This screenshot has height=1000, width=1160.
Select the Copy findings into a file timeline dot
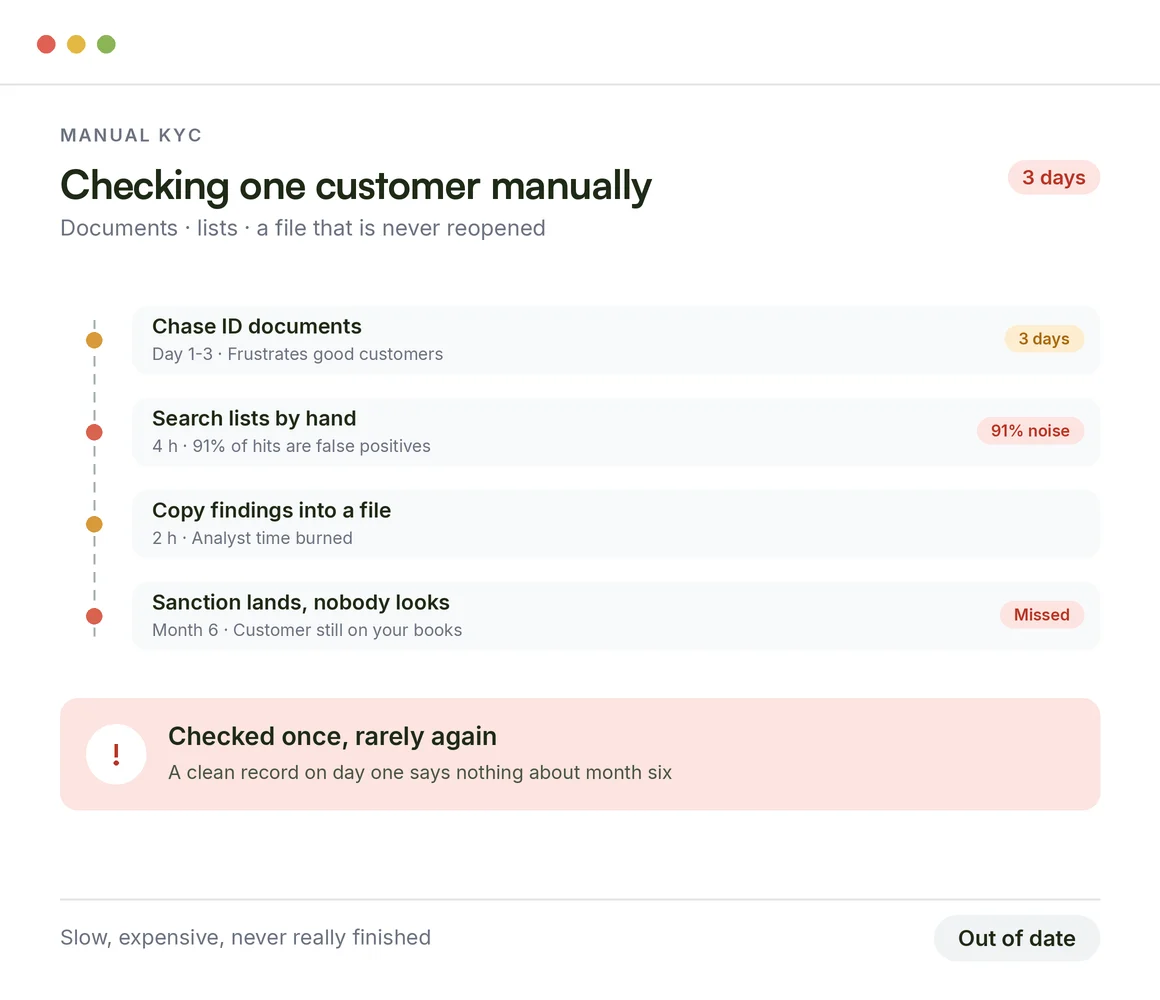point(94,524)
